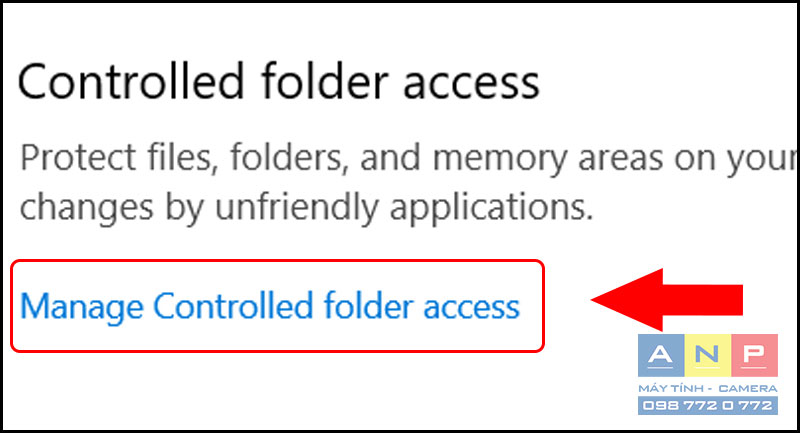
Task: Click the word 'folder' in the heading
Action: (x=325, y=81)
